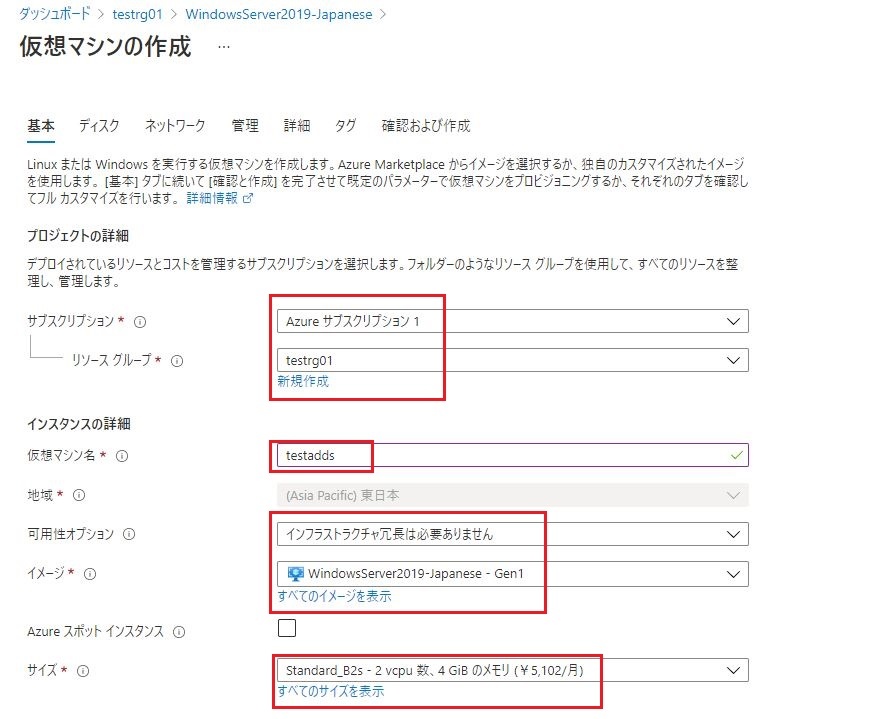874x719 pixels.
Task: Click info icon next to サイズ
Action: tap(82, 671)
